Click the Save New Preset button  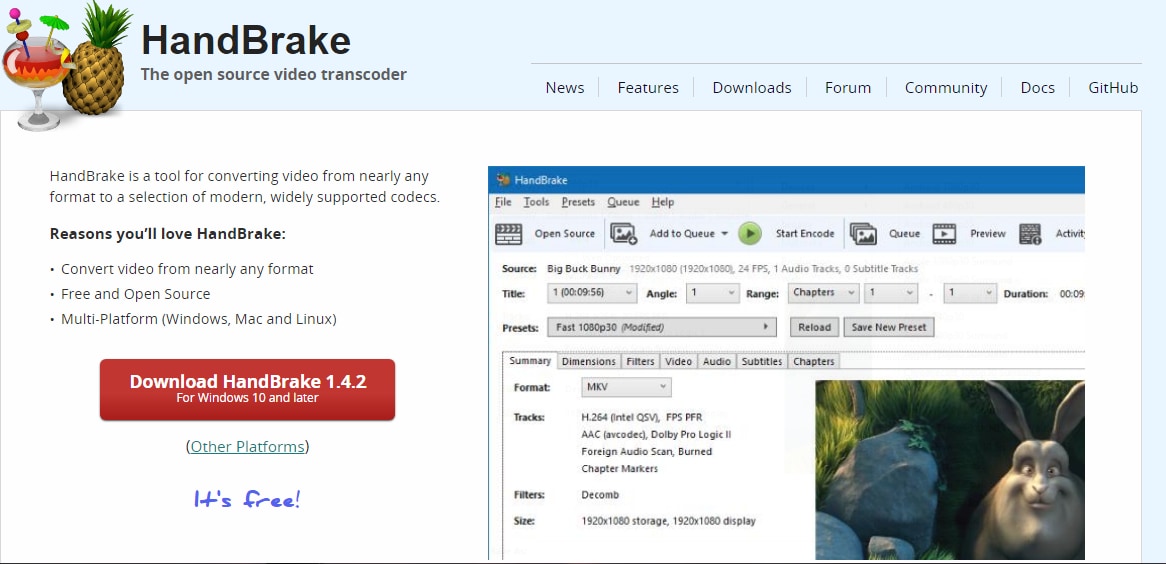click(889, 327)
